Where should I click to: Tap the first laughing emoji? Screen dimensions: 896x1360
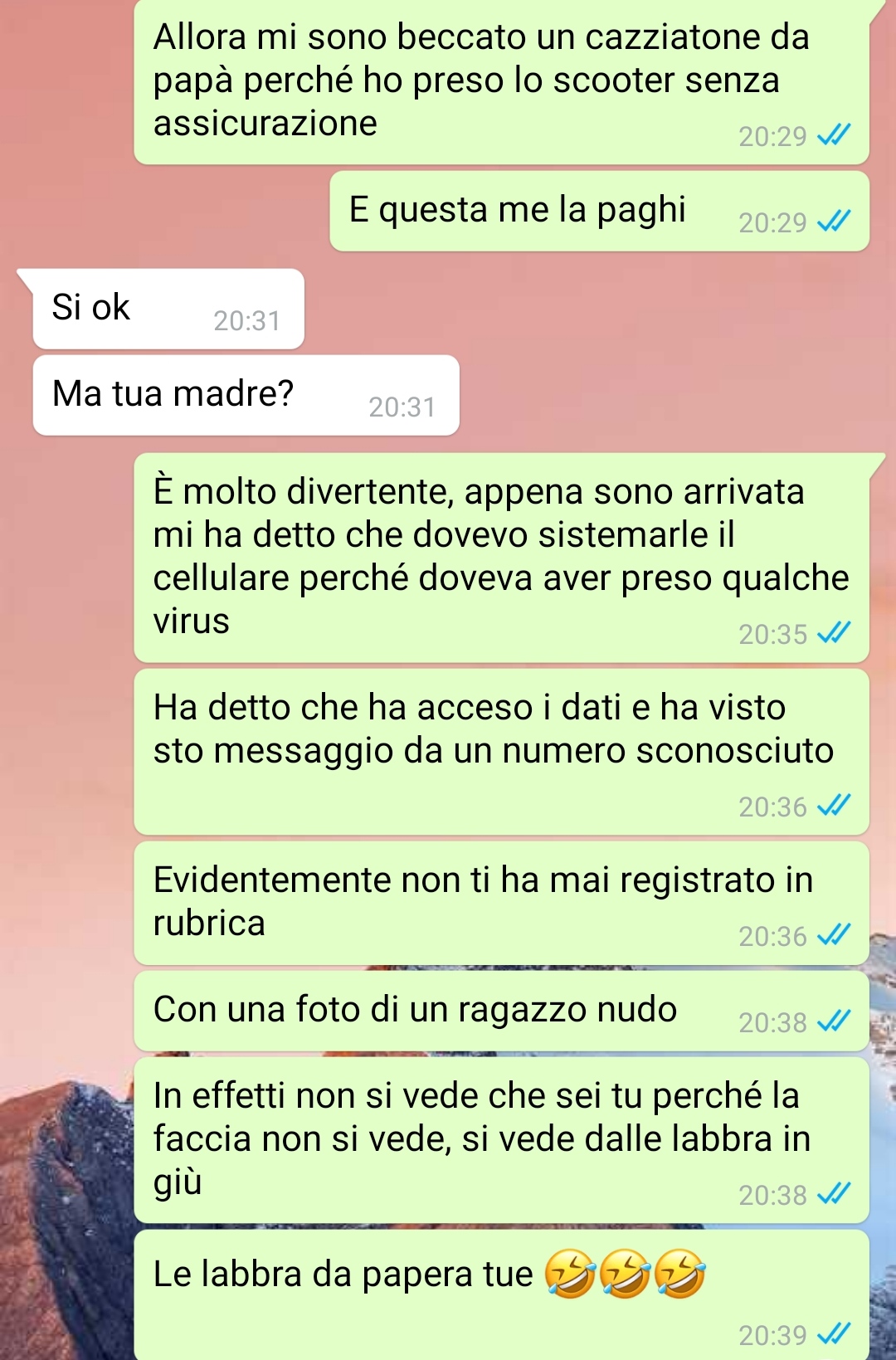pos(570,1274)
